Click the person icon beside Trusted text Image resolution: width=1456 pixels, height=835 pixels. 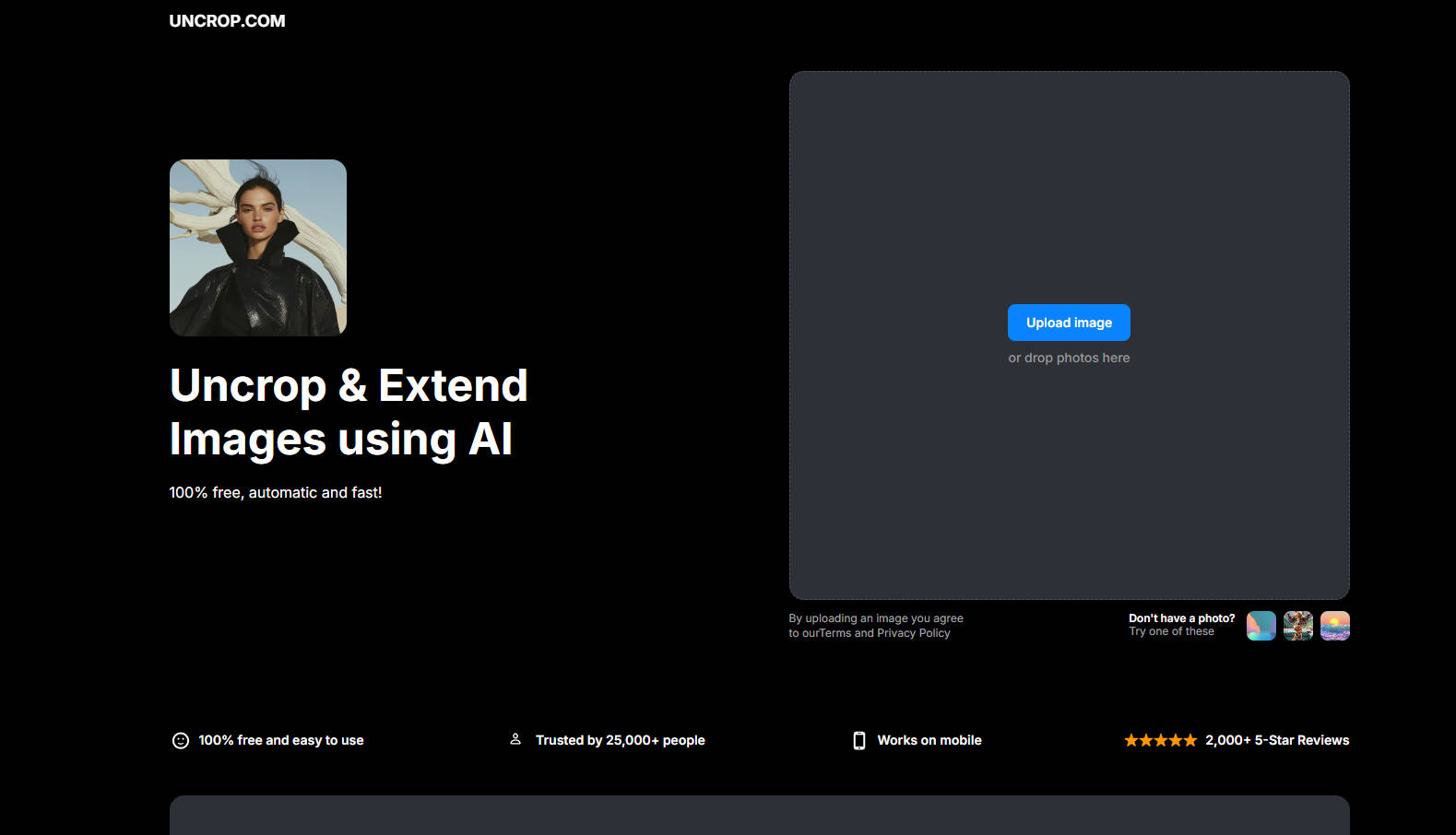pyautogui.click(x=515, y=739)
